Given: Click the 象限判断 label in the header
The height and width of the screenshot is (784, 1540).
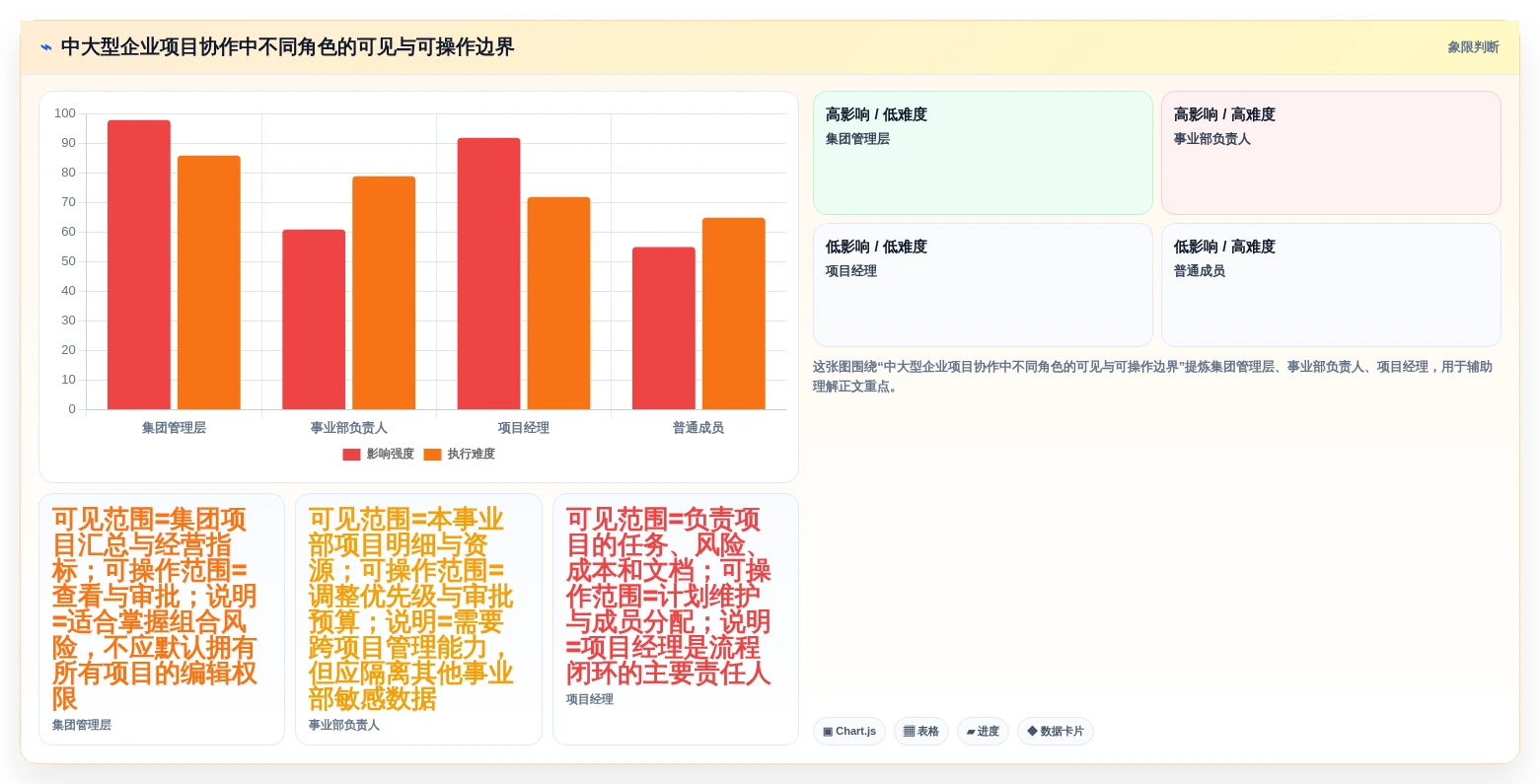Looking at the screenshot, I should click(x=1473, y=47).
